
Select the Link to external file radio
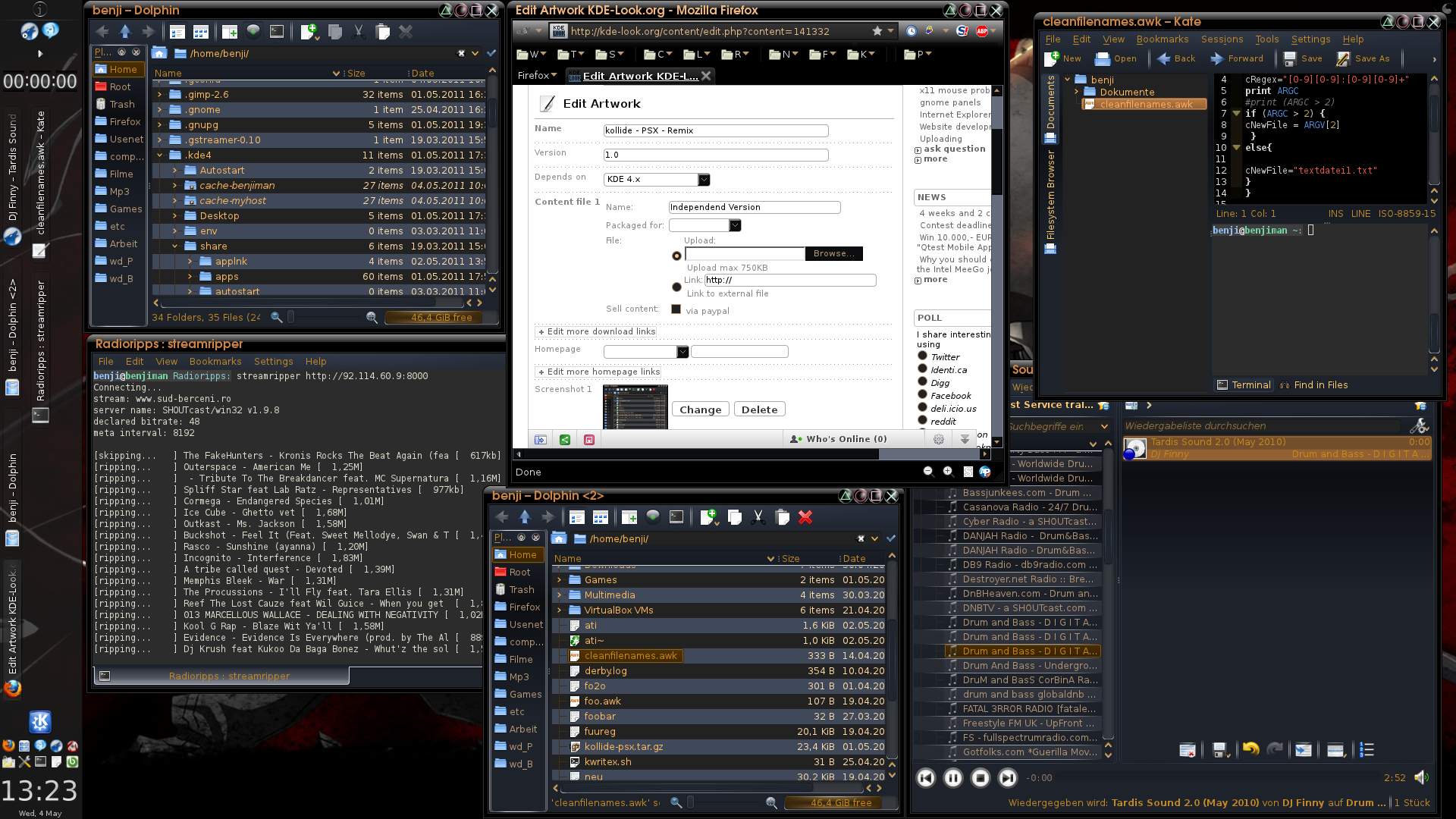click(676, 287)
